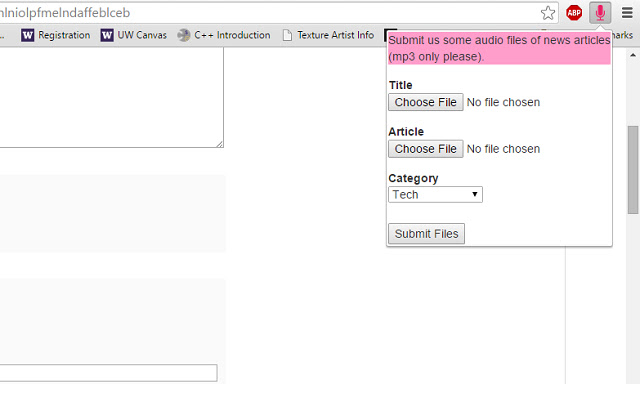Click the Submit Files button
Image resolution: width=640 pixels, height=400 pixels.
tap(427, 234)
